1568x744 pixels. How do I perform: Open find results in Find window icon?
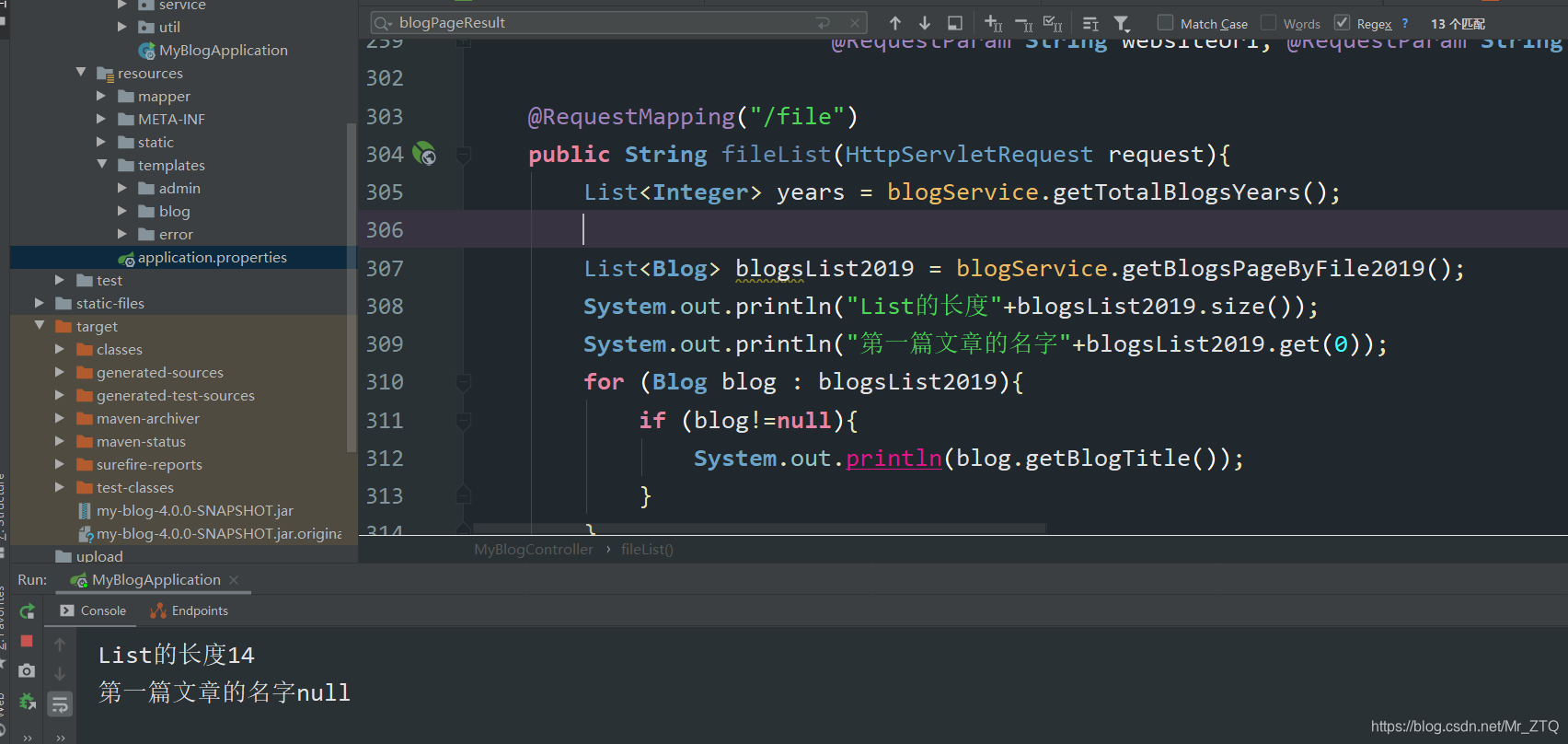[x=955, y=23]
